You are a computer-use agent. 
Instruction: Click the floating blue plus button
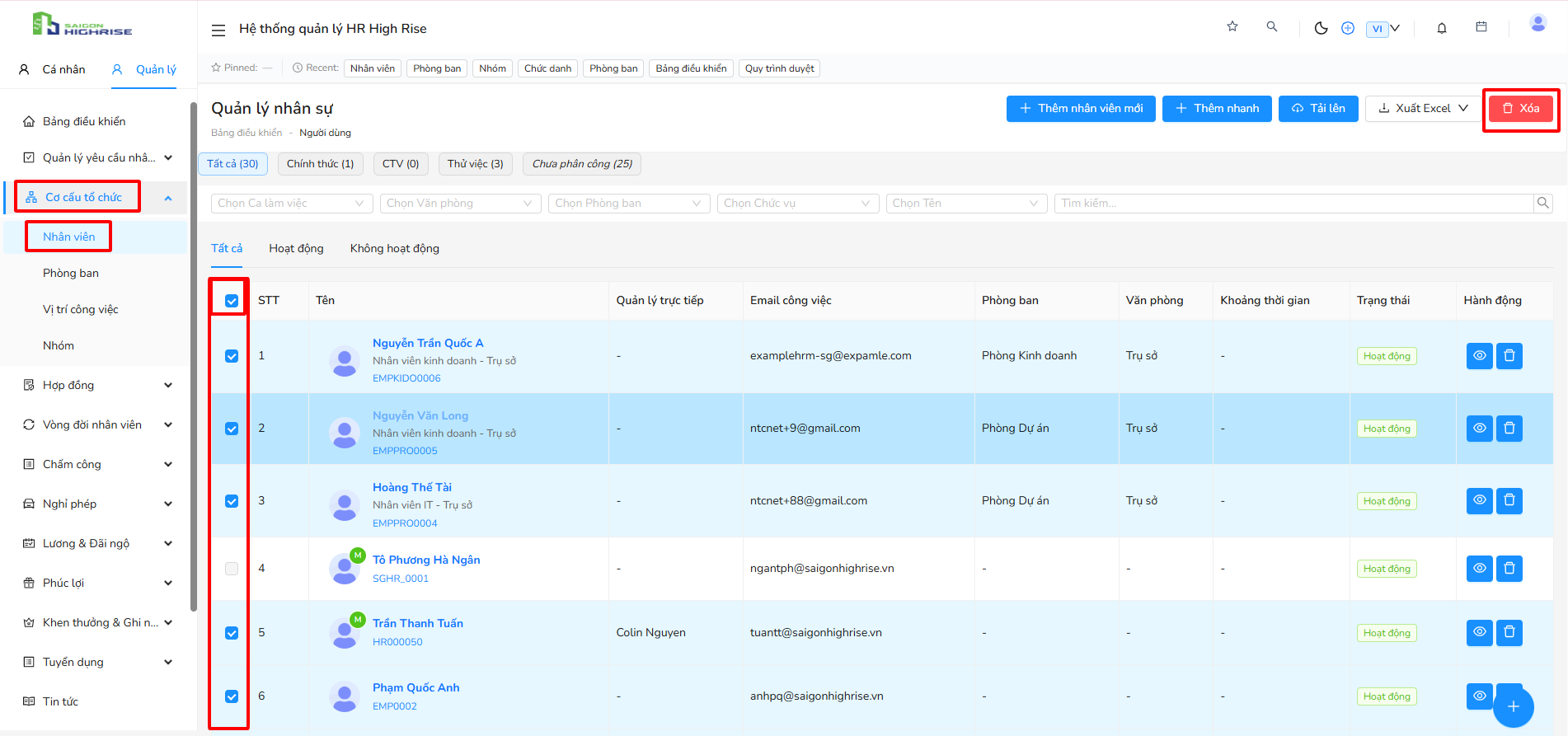[1514, 707]
